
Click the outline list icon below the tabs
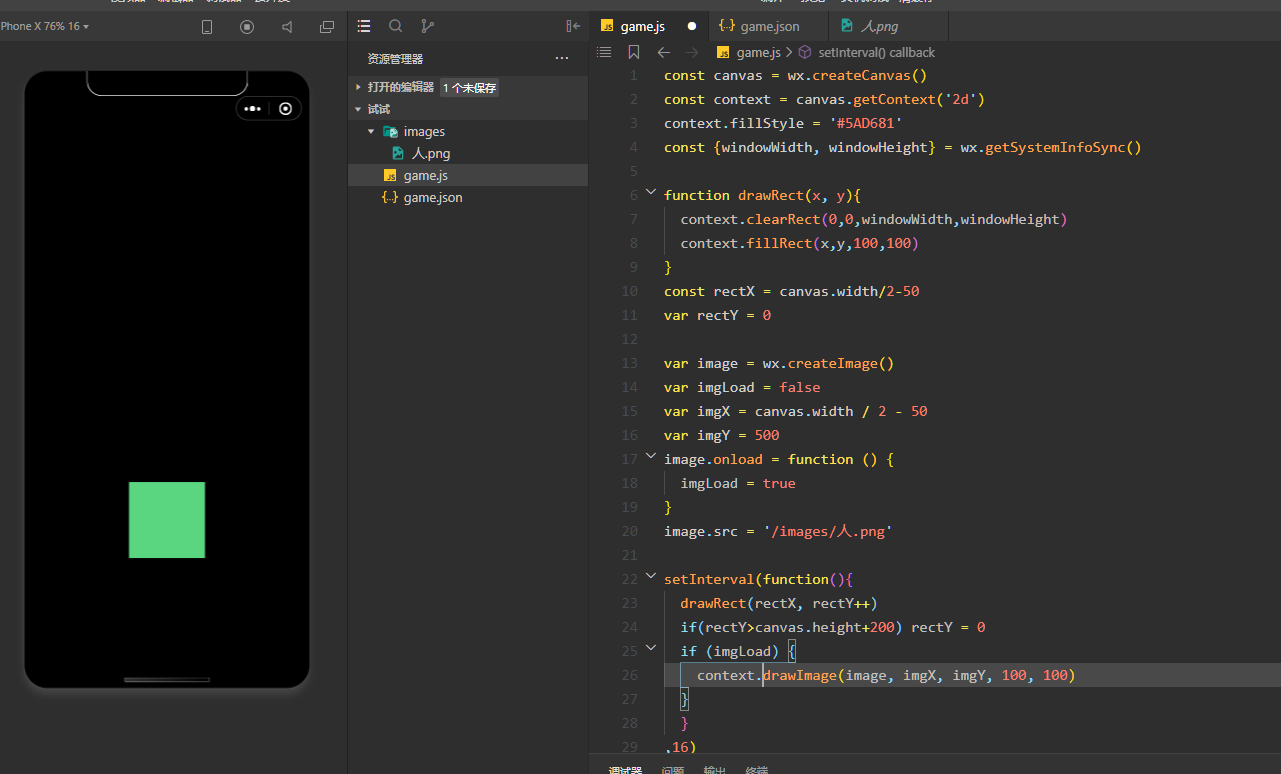coord(604,52)
